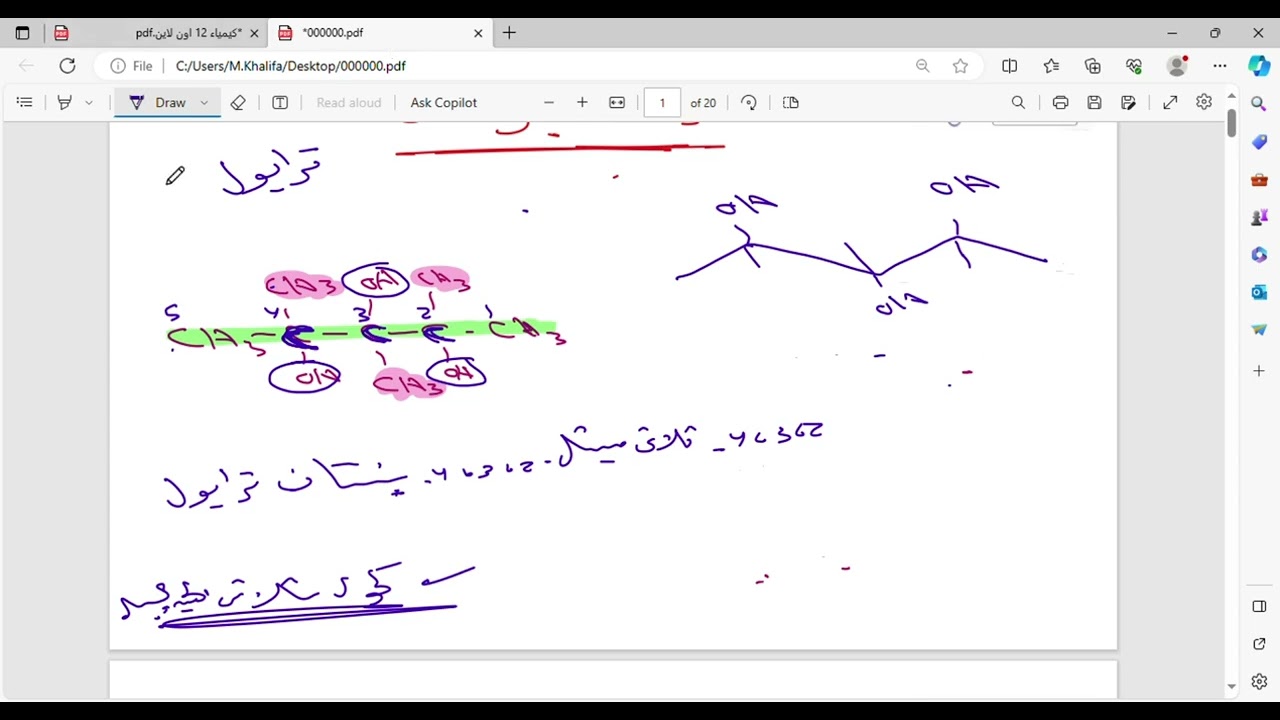Viewport: 1280px width, 720px height.
Task: Select the Add text tool
Action: pyautogui.click(x=280, y=102)
